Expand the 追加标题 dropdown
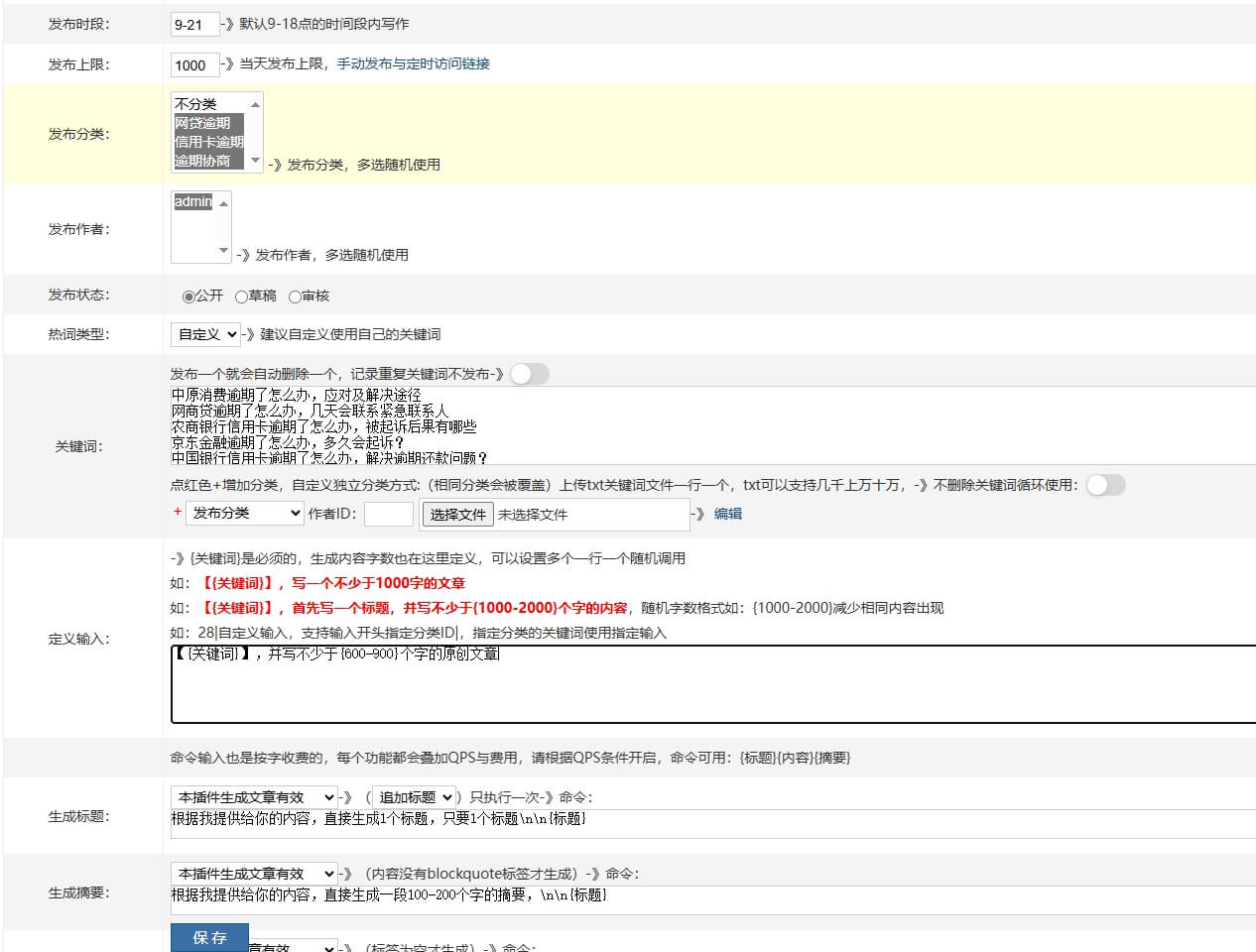This screenshot has height=952, width=1256. (415, 797)
